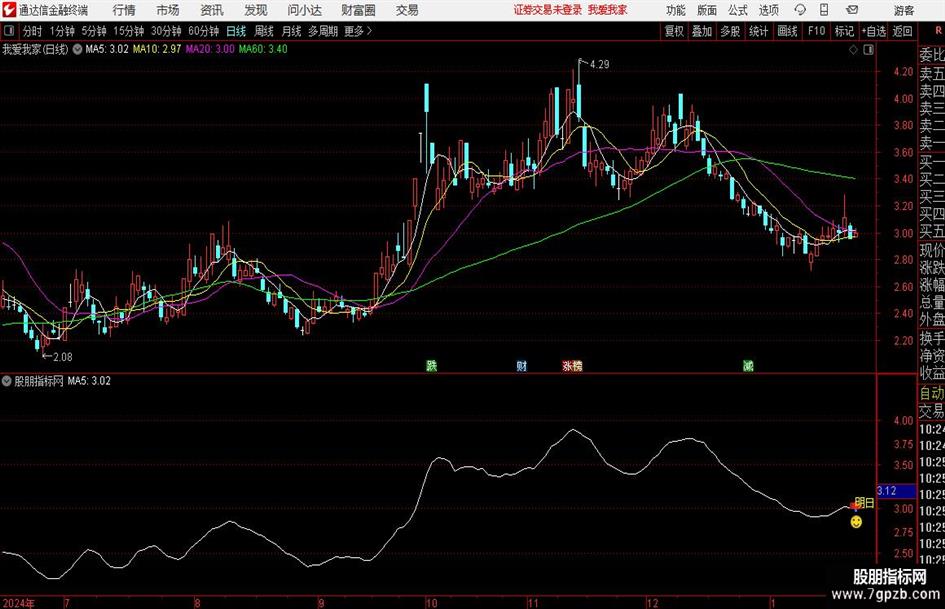Viewport: 945px width, 609px height.
Task: Open the F10 company info button
Action: pyautogui.click(x=817, y=31)
